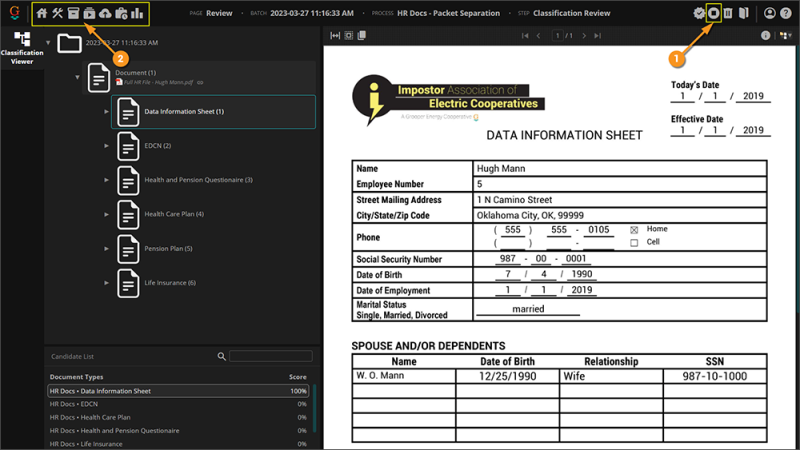This screenshot has width=800, height=450.
Task: Collapse the Document (1) tree node
Action: coord(78,77)
